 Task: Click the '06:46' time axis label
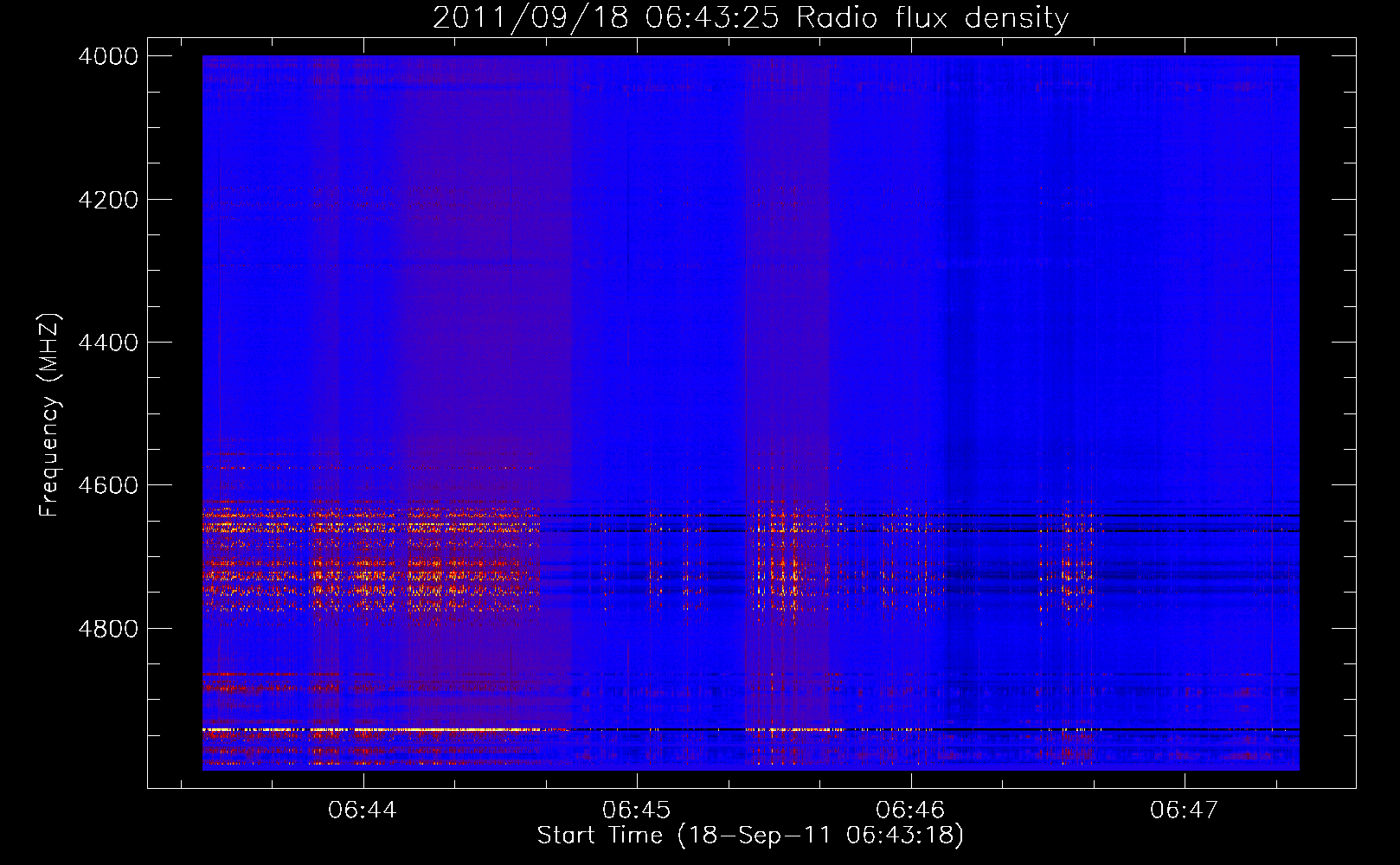[x=910, y=810]
